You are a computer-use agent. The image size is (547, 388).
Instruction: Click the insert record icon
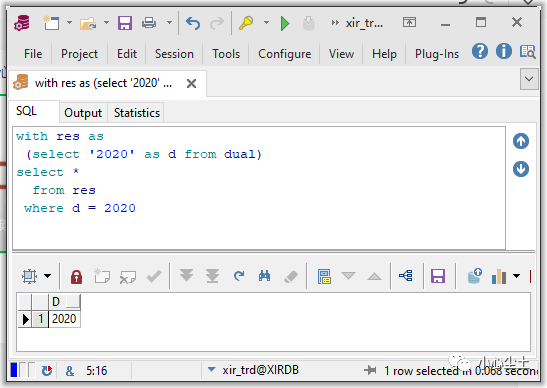click(102, 276)
